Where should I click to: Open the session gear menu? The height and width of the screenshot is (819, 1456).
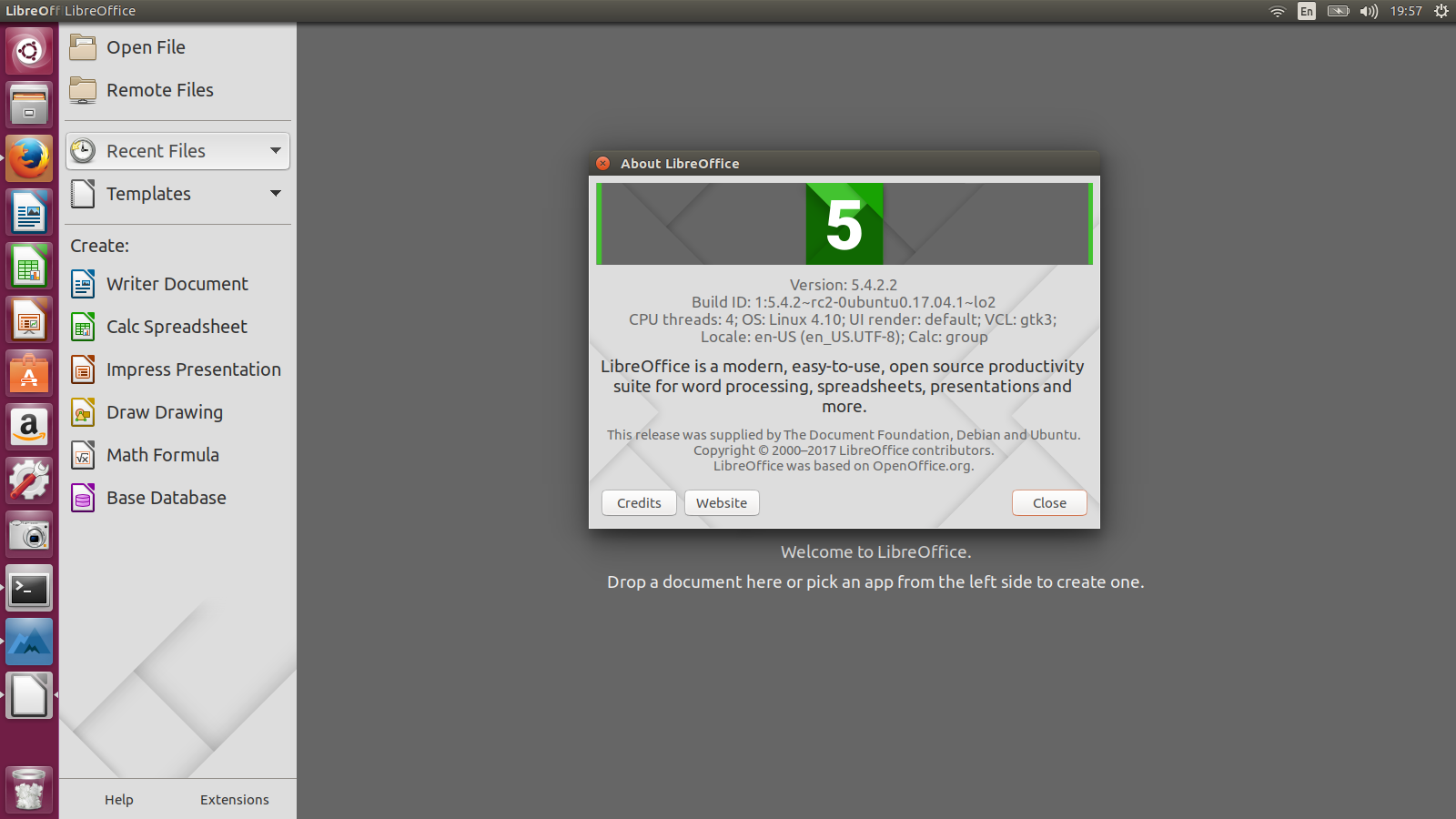click(x=1441, y=11)
